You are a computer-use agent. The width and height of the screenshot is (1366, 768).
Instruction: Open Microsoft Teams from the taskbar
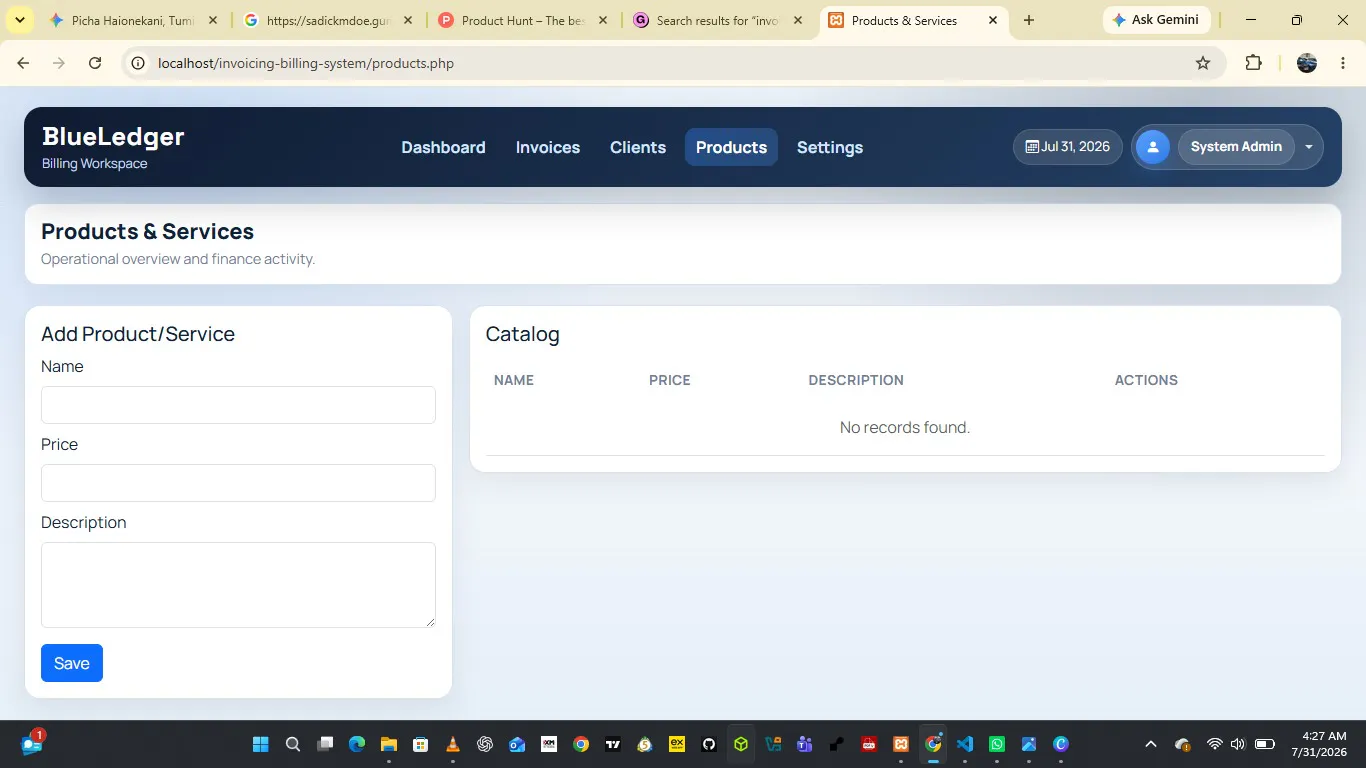pos(805,744)
